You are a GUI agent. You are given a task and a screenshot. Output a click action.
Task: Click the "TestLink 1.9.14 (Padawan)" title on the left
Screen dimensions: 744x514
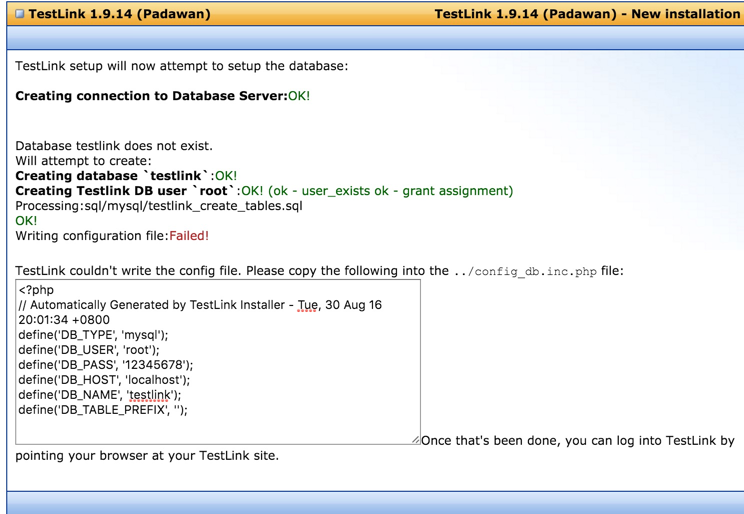coord(119,14)
